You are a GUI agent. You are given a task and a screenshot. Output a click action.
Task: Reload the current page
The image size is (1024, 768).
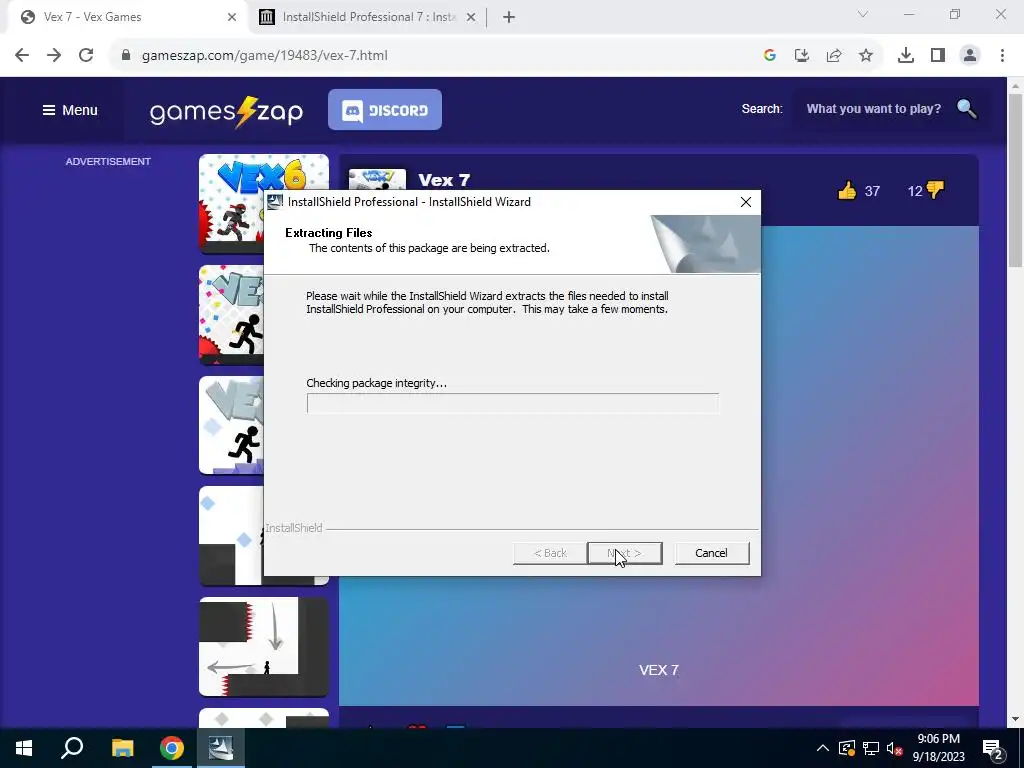coord(86,56)
